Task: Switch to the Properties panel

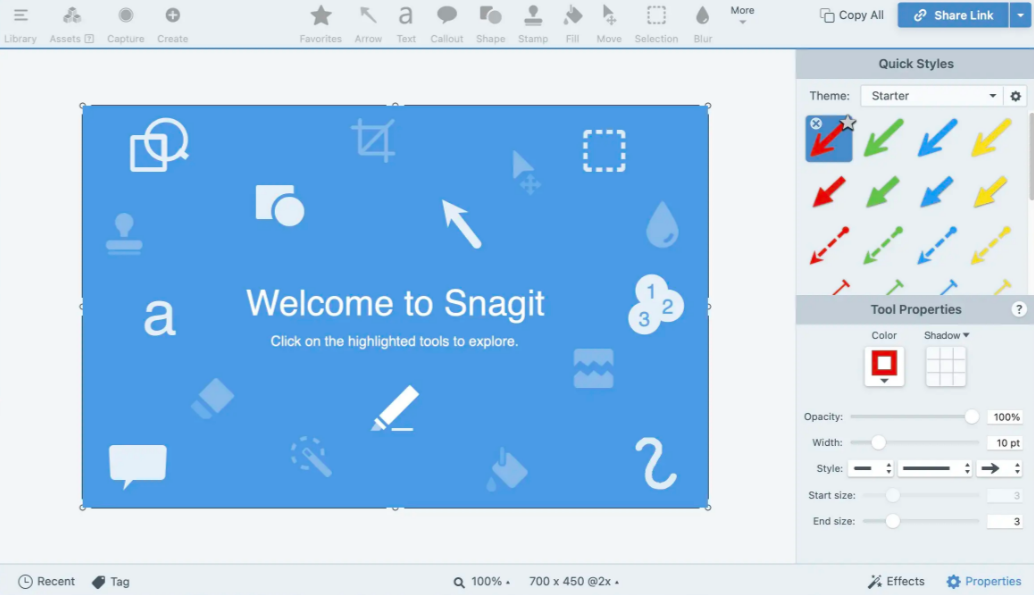Action: tap(983, 581)
